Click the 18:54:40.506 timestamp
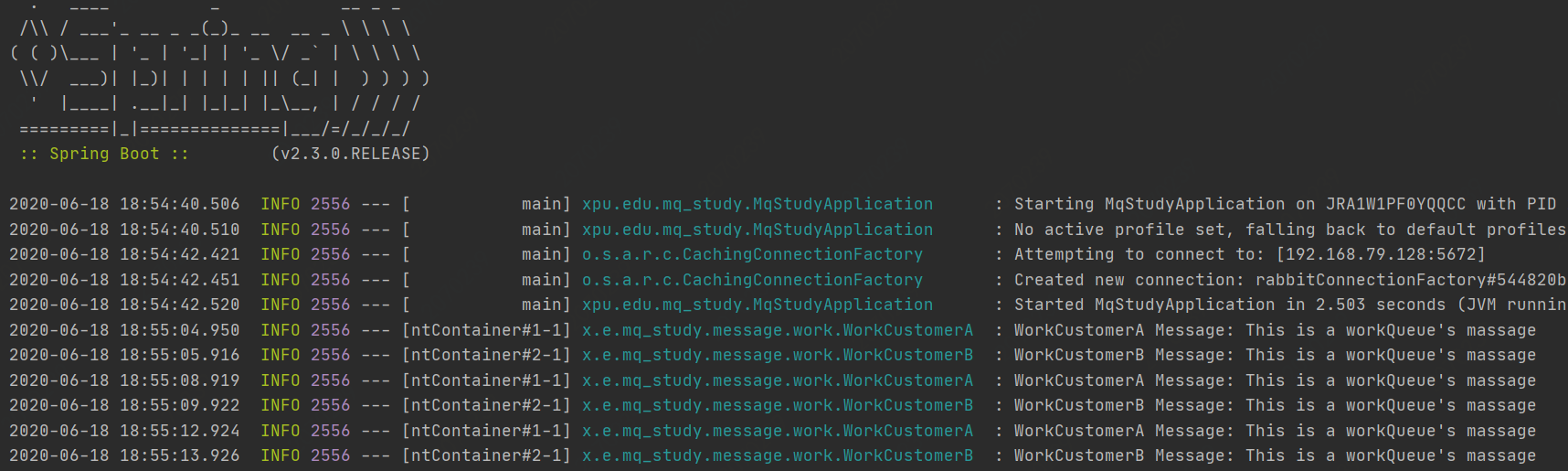This screenshot has width=1568, height=471. tap(124, 204)
